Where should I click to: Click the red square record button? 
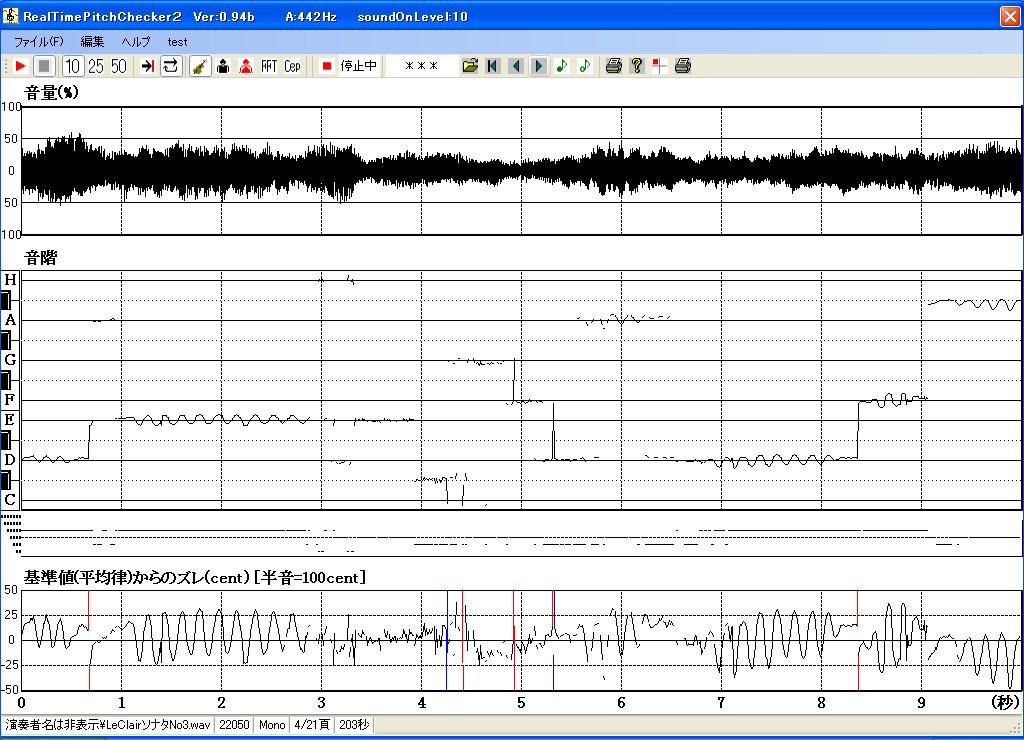[327, 66]
